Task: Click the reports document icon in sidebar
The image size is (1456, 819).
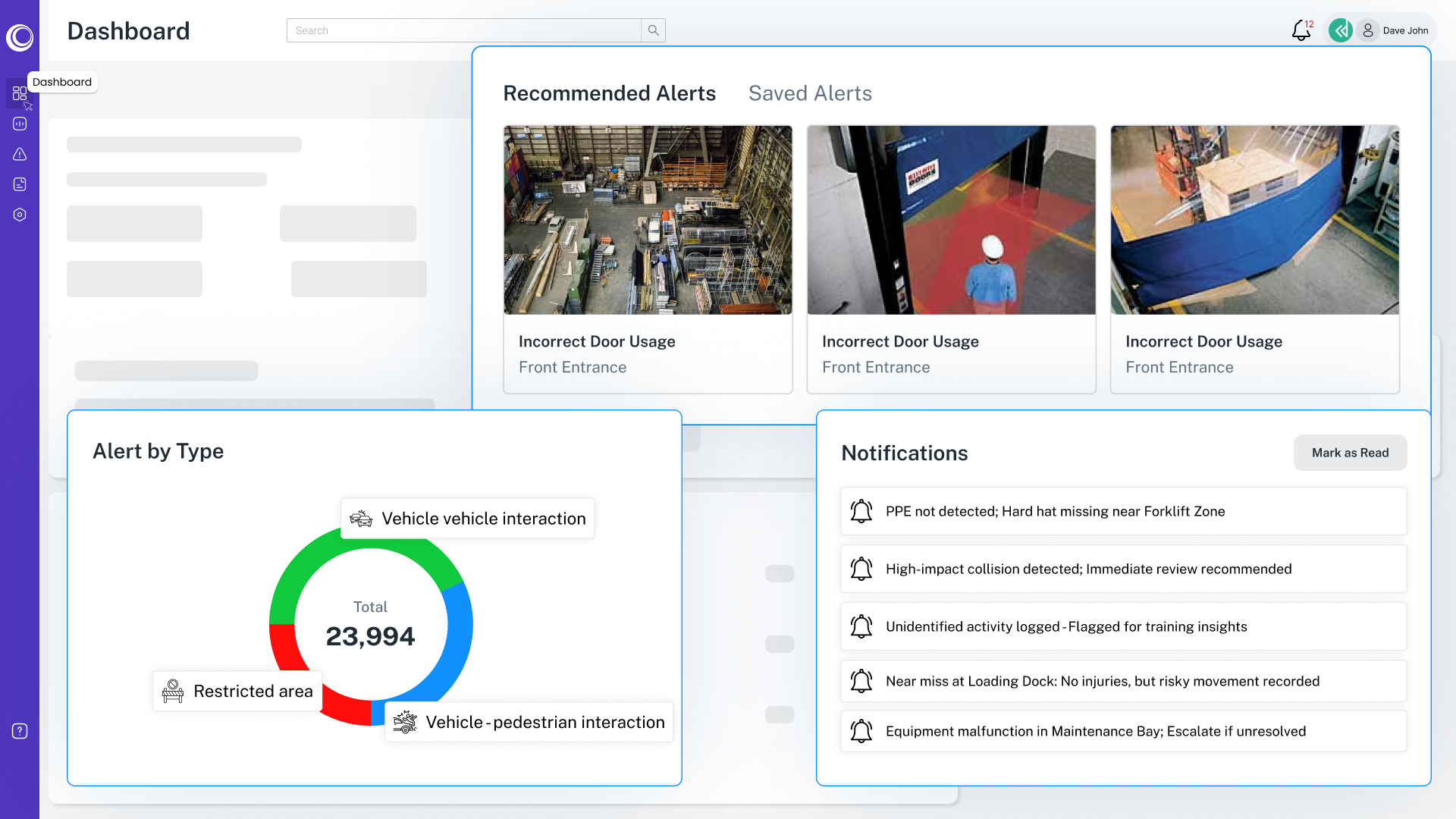Action: click(x=20, y=184)
